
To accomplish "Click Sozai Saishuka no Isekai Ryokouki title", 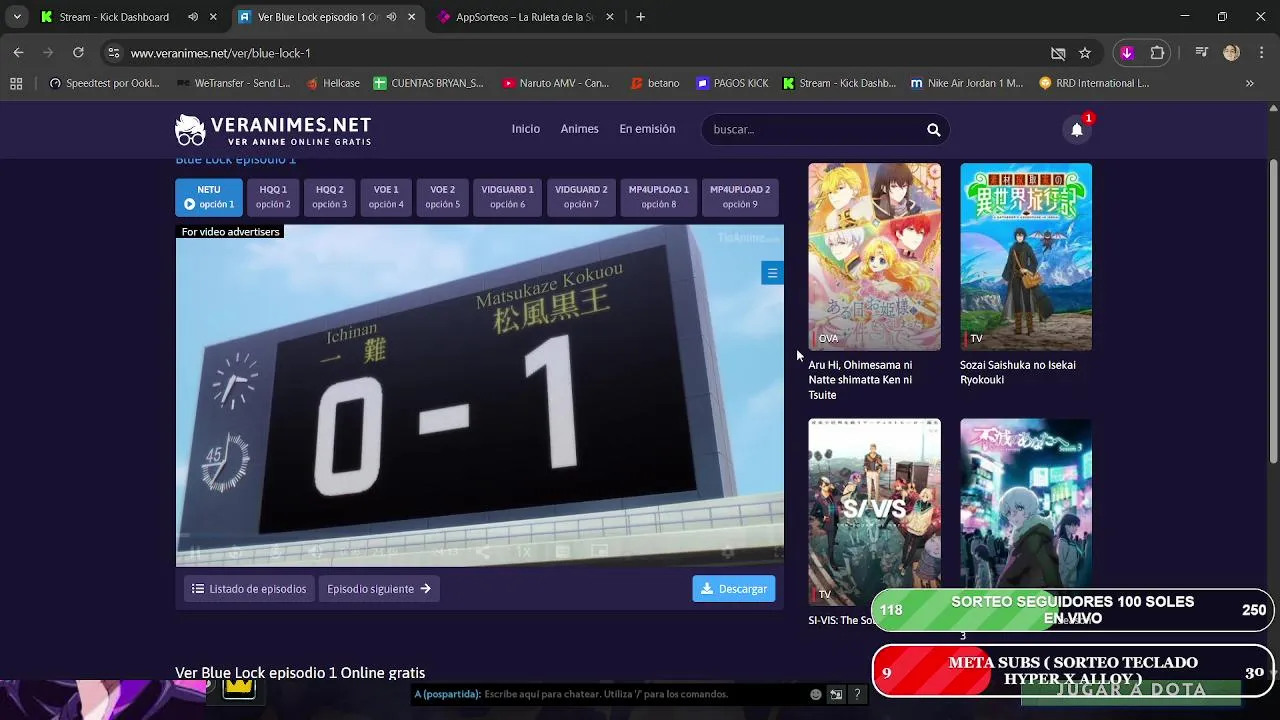I will pyautogui.click(x=1018, y=372).
